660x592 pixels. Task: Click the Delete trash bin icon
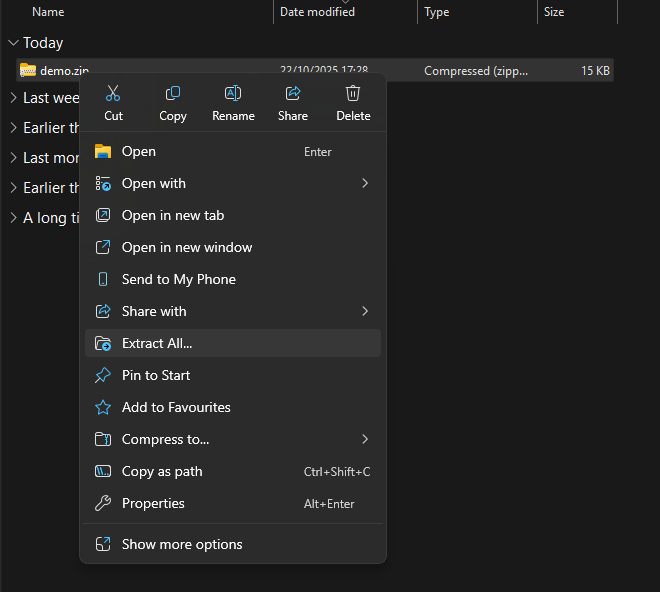pyautogui.click(x=353, y=94)
